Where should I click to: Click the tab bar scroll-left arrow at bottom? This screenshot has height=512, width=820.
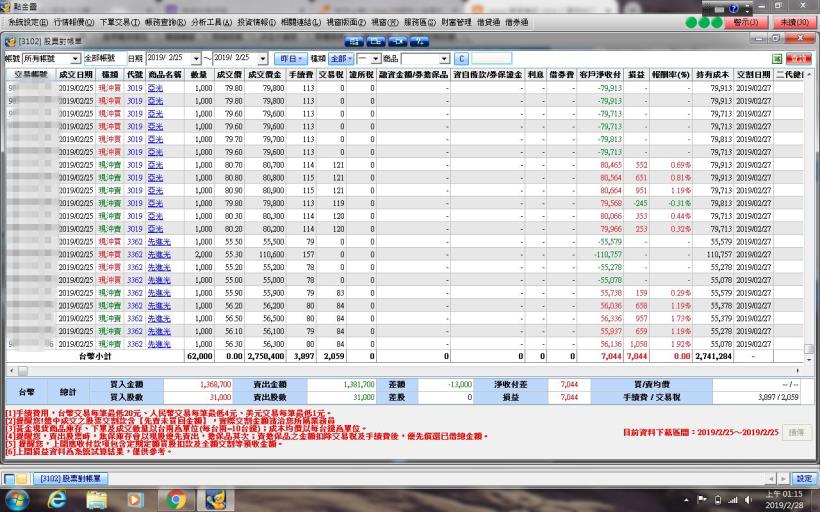(x=771, y=479)
